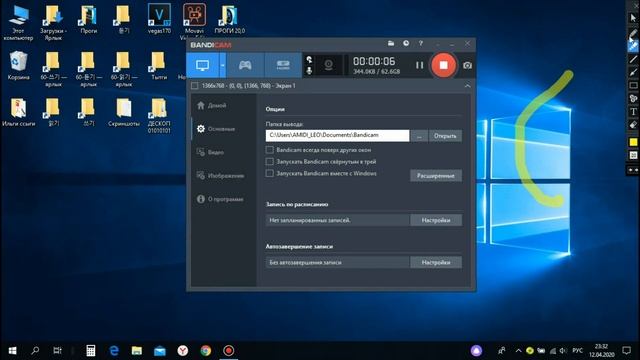Select the Скриншоты desktop folder
Screen dimensions: 640x360
124,112
